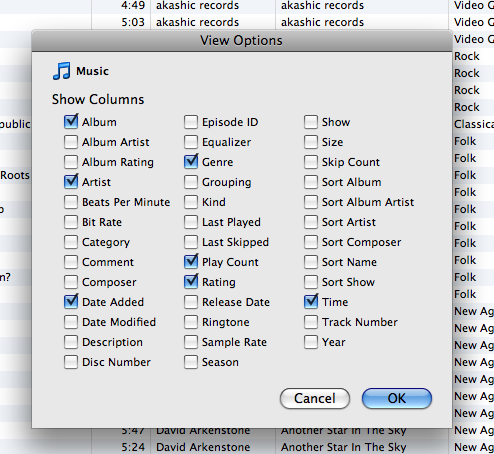Viewport: 494px width, 454px height.
Task: Tick the Kind checkbox
Action: click(191, 202)
